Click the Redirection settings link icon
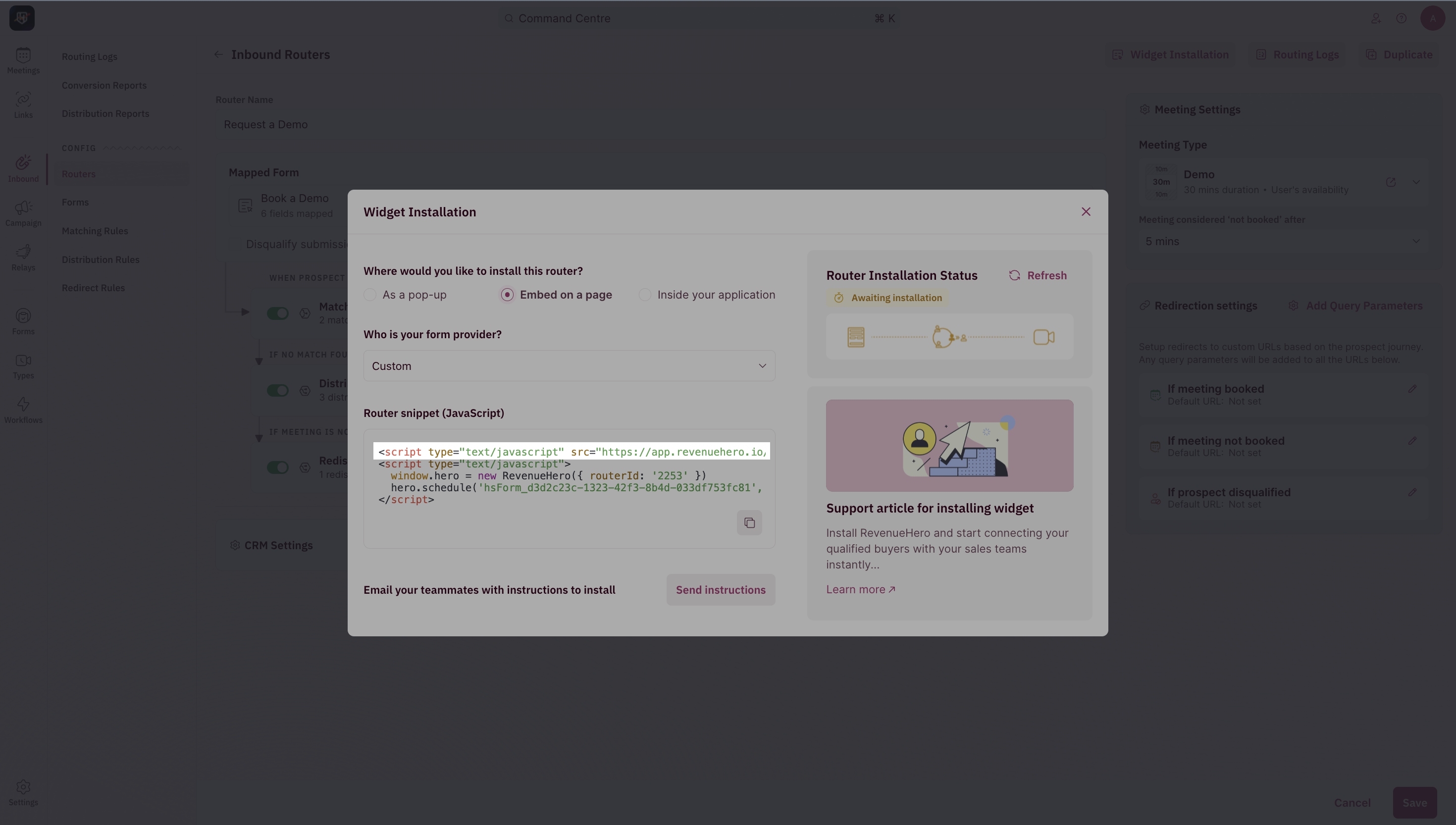 (1144, 306)
